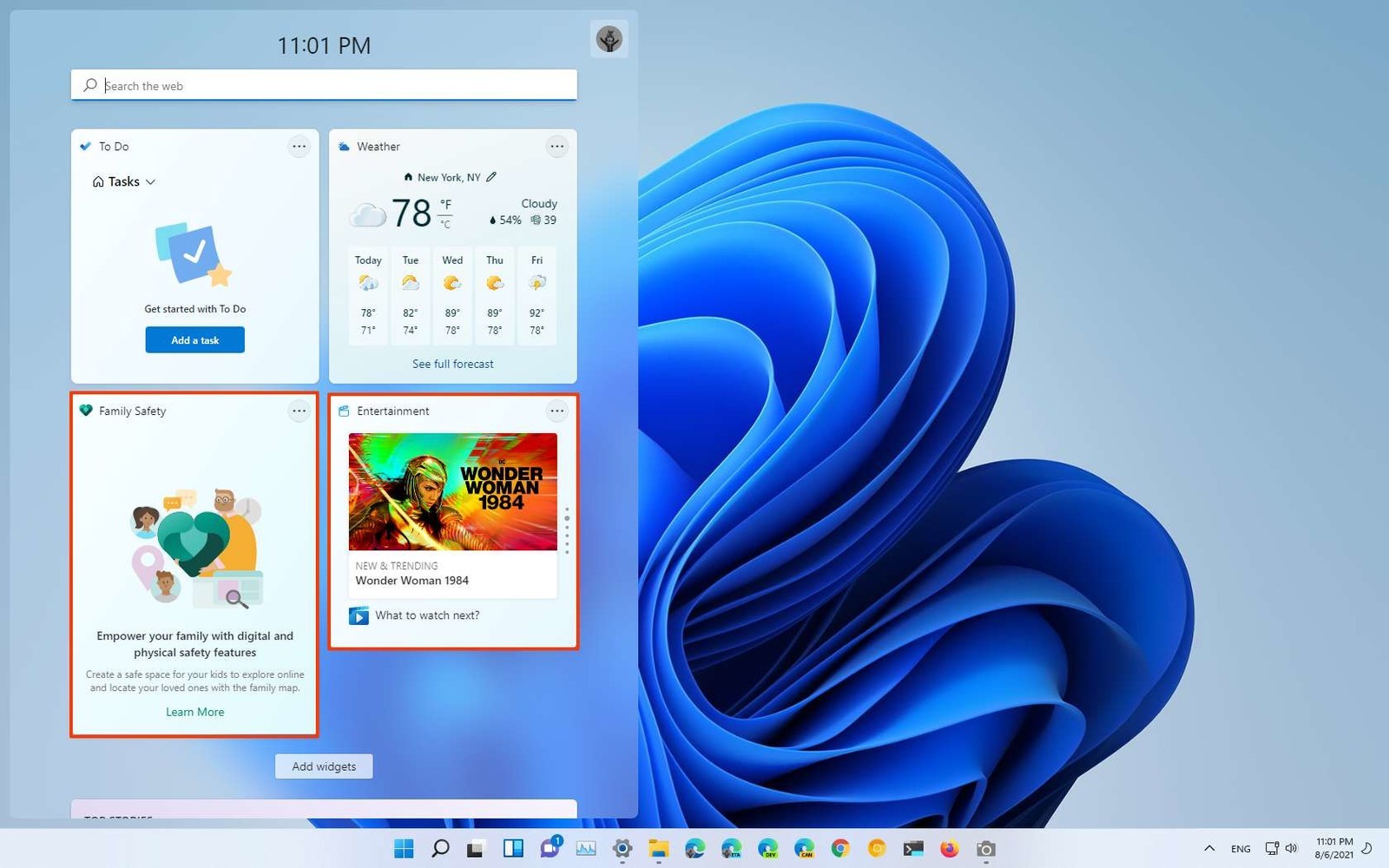Launch Microsoft Edge stable from taskbar
Screen dimensions: 1389x868
pyautogui.click(x=695, y=848)
